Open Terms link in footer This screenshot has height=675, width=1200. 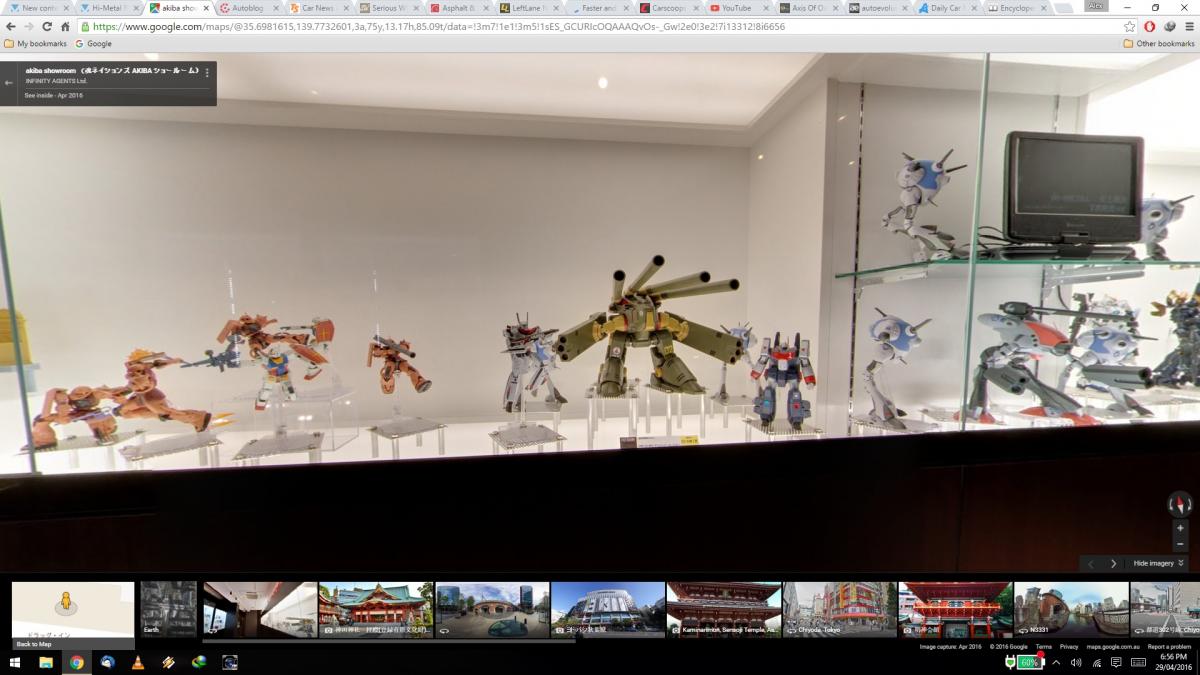1044,647
